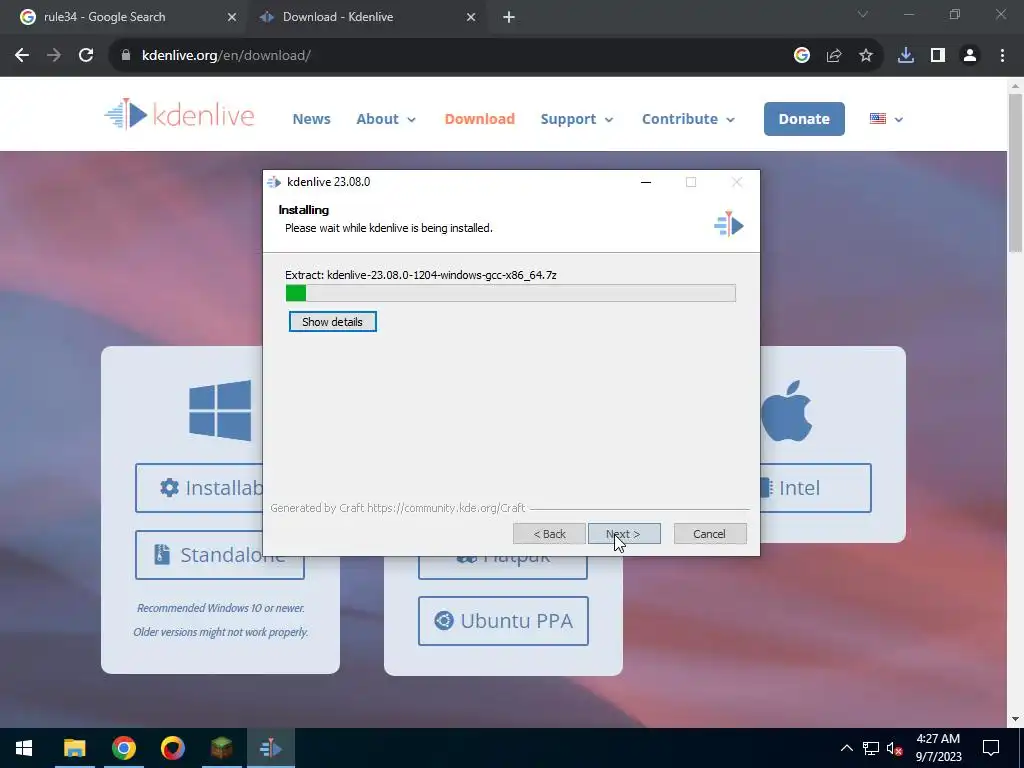Open File Explorer from taskbar
This screenshot has width=1024, height=768.
pos(74,748)
